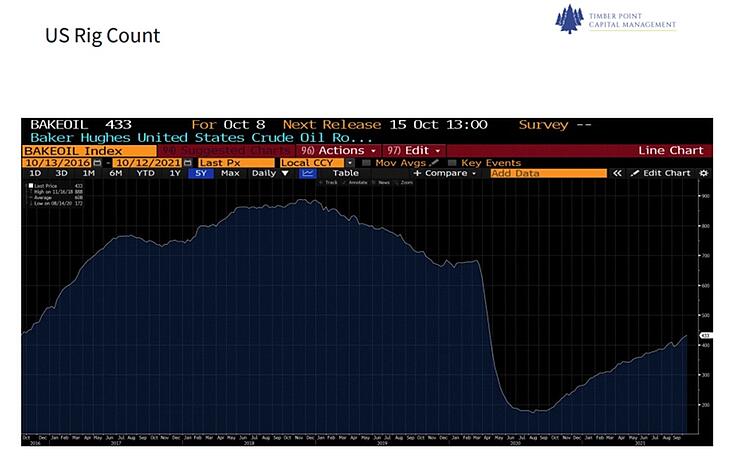Screen dimensions: 737x475
Task: Click the 433 last value axis marker
Action: point(706,335)
